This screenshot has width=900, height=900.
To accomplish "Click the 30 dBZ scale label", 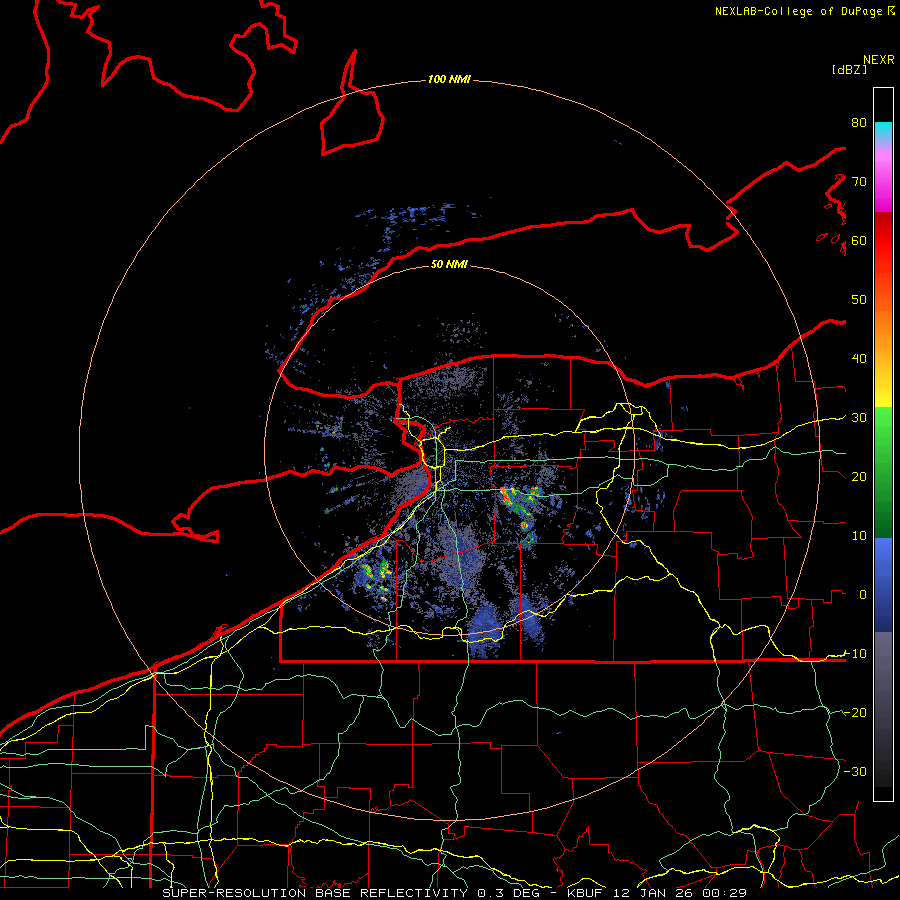I will [x=859, y=418].
